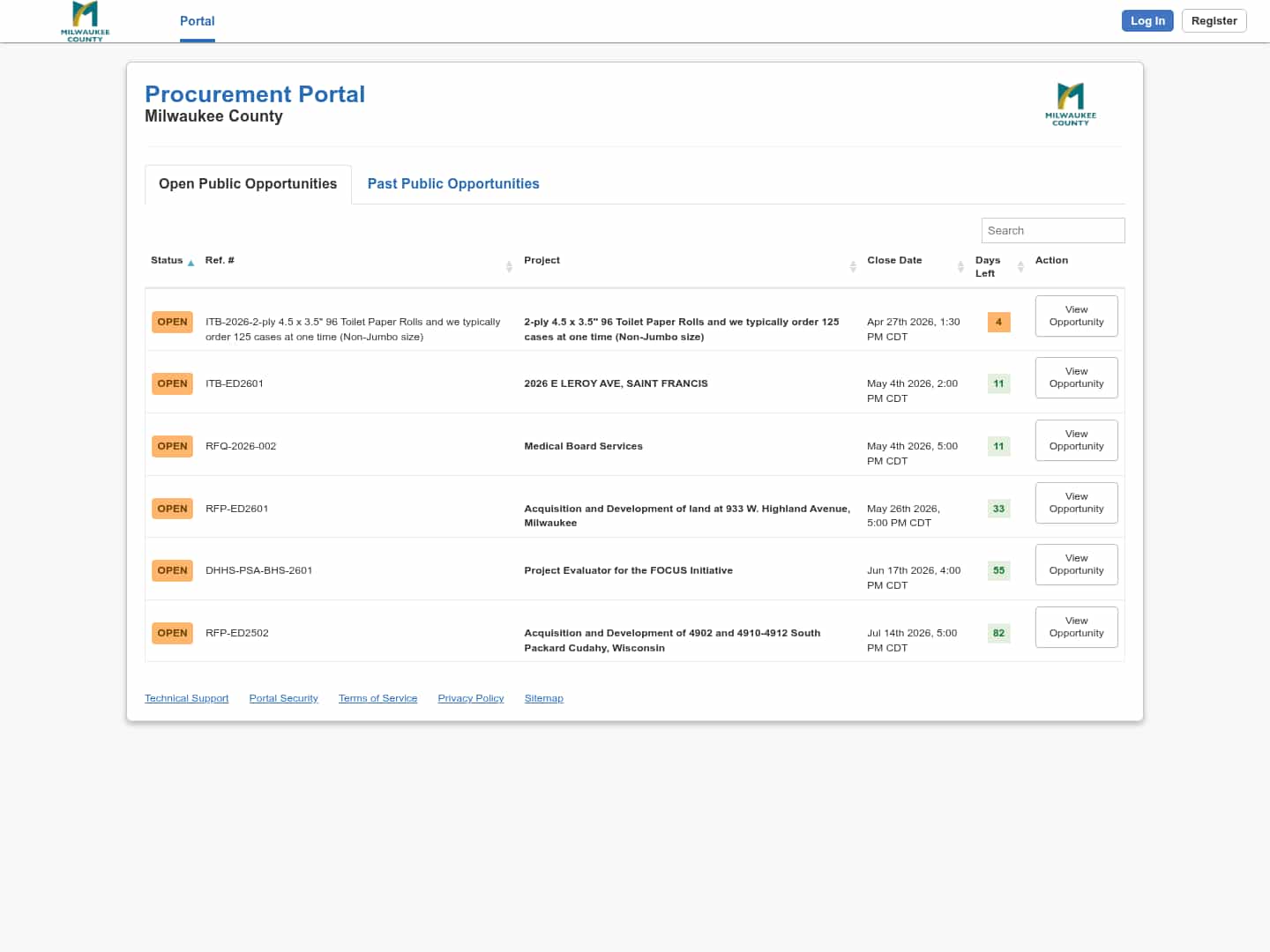Viewport: 1270px width, 952px height.
Task: Switch to Past Public Opportunities tab
Action: pos(453,183)
